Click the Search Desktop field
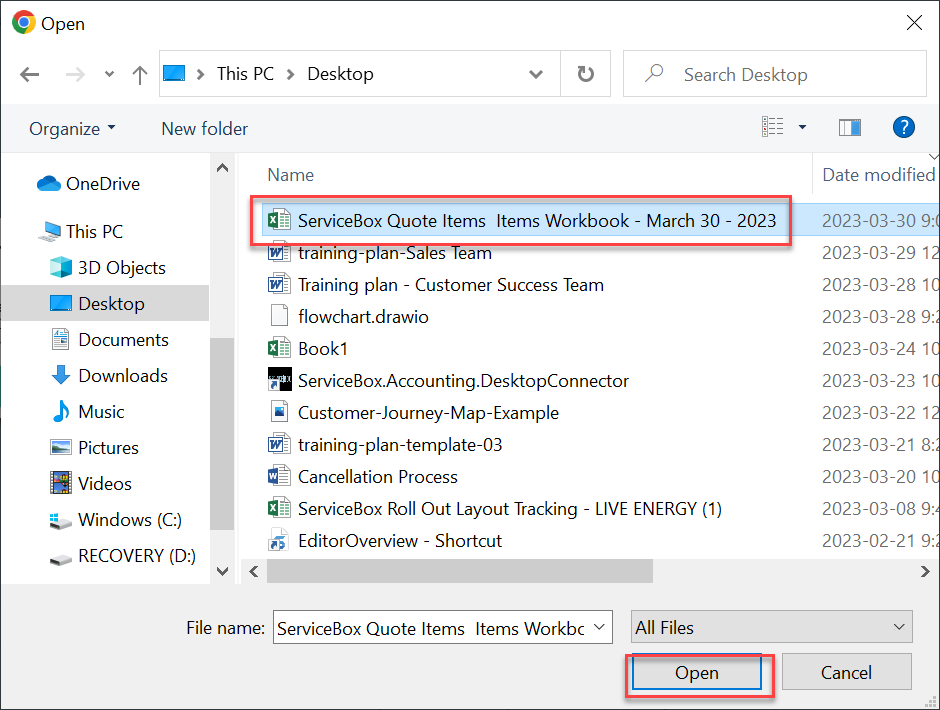The height and width of the screenshot is (710, 940). [775, 74]
